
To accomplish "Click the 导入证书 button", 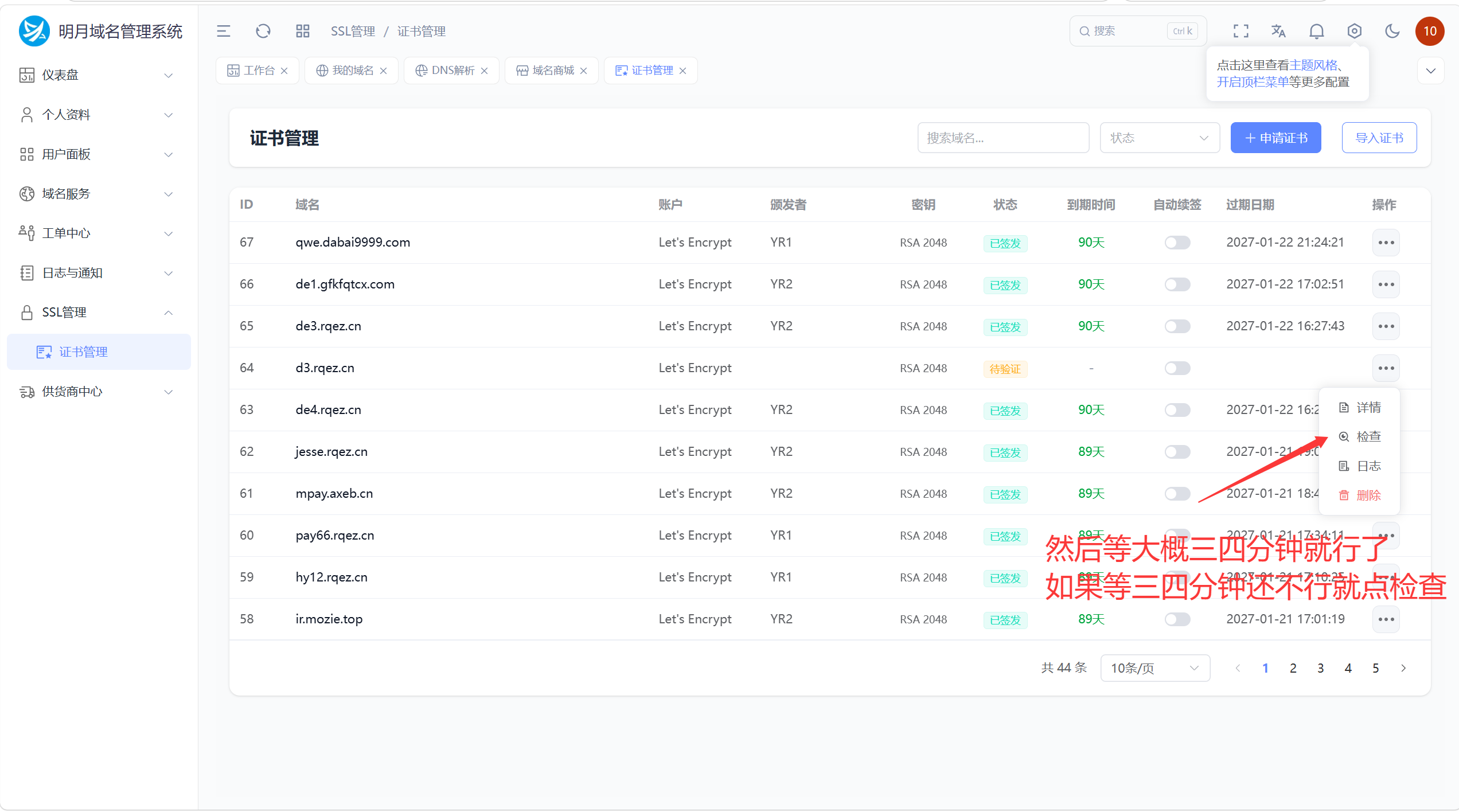I will point(1379,138).
